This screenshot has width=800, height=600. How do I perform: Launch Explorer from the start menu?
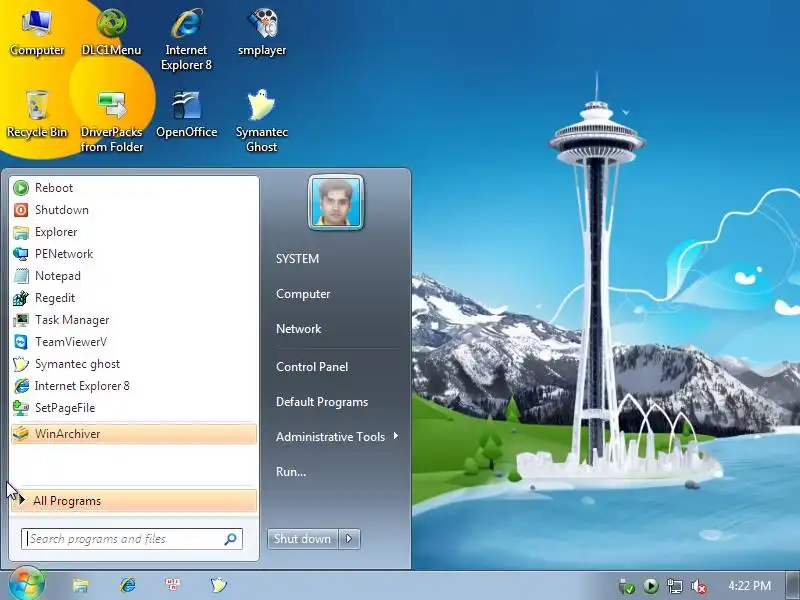pyautogui.click(x=134, y=232)
